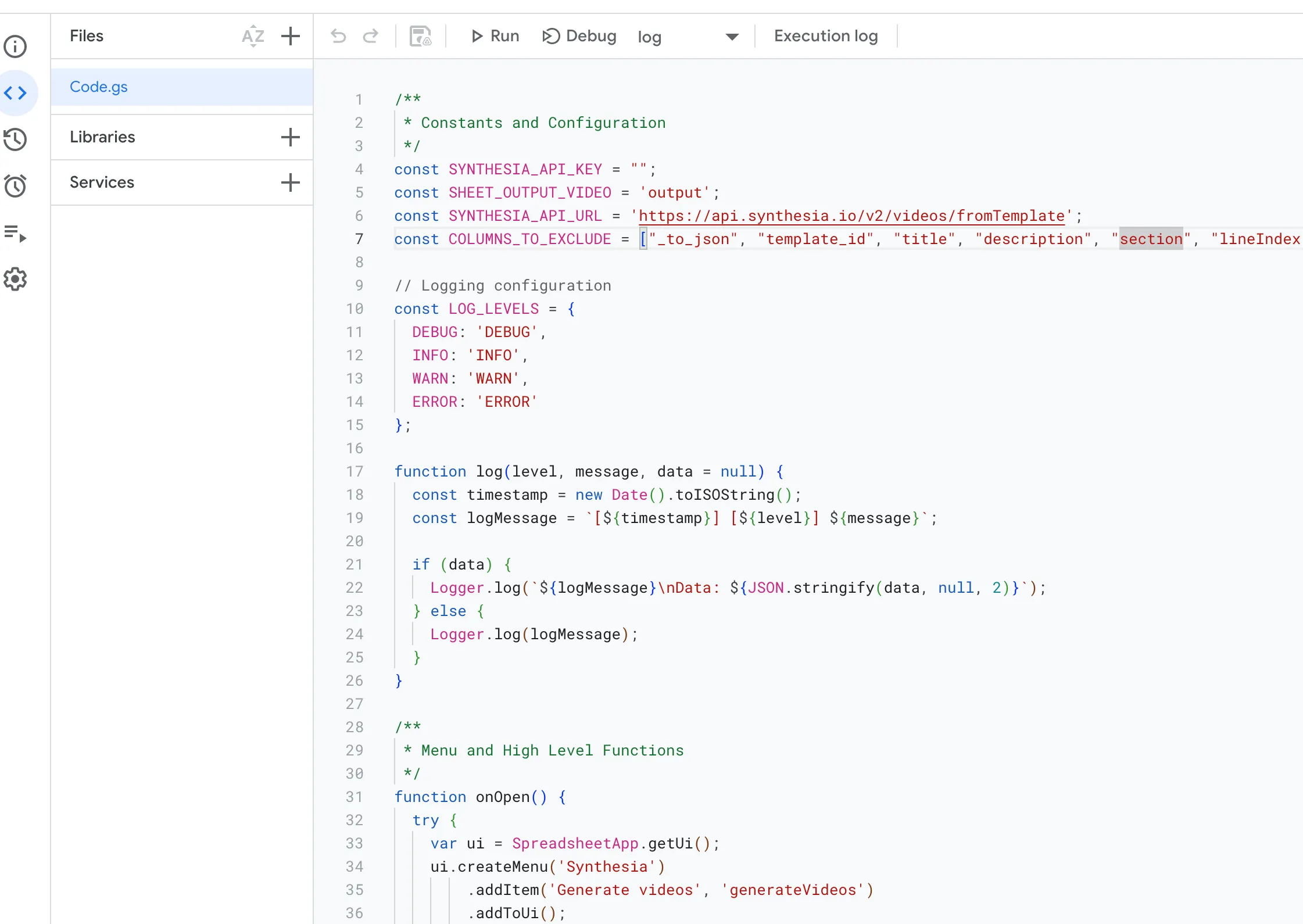Screen dimensions: 1303x924
Task: Add a new file with plus icon
Action: click(290, 36)
